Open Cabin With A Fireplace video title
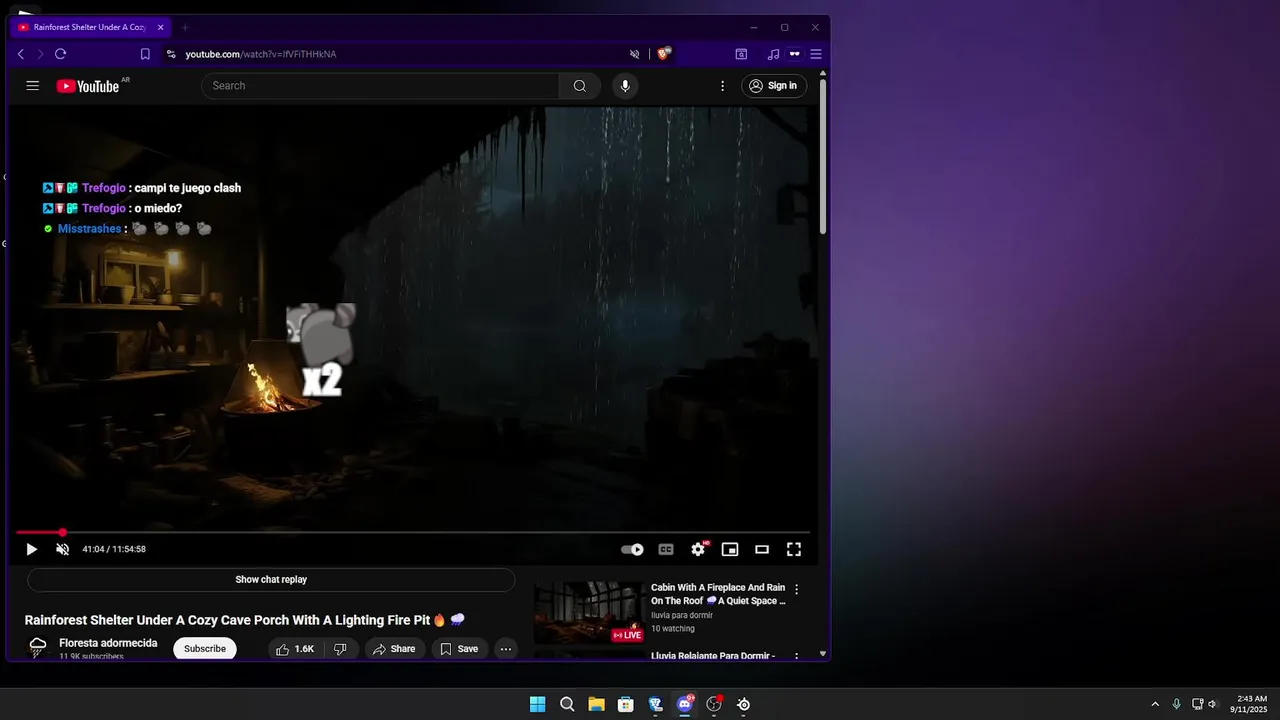The height and width of the screenshot is (720, 1280). [x=718, y=594]
